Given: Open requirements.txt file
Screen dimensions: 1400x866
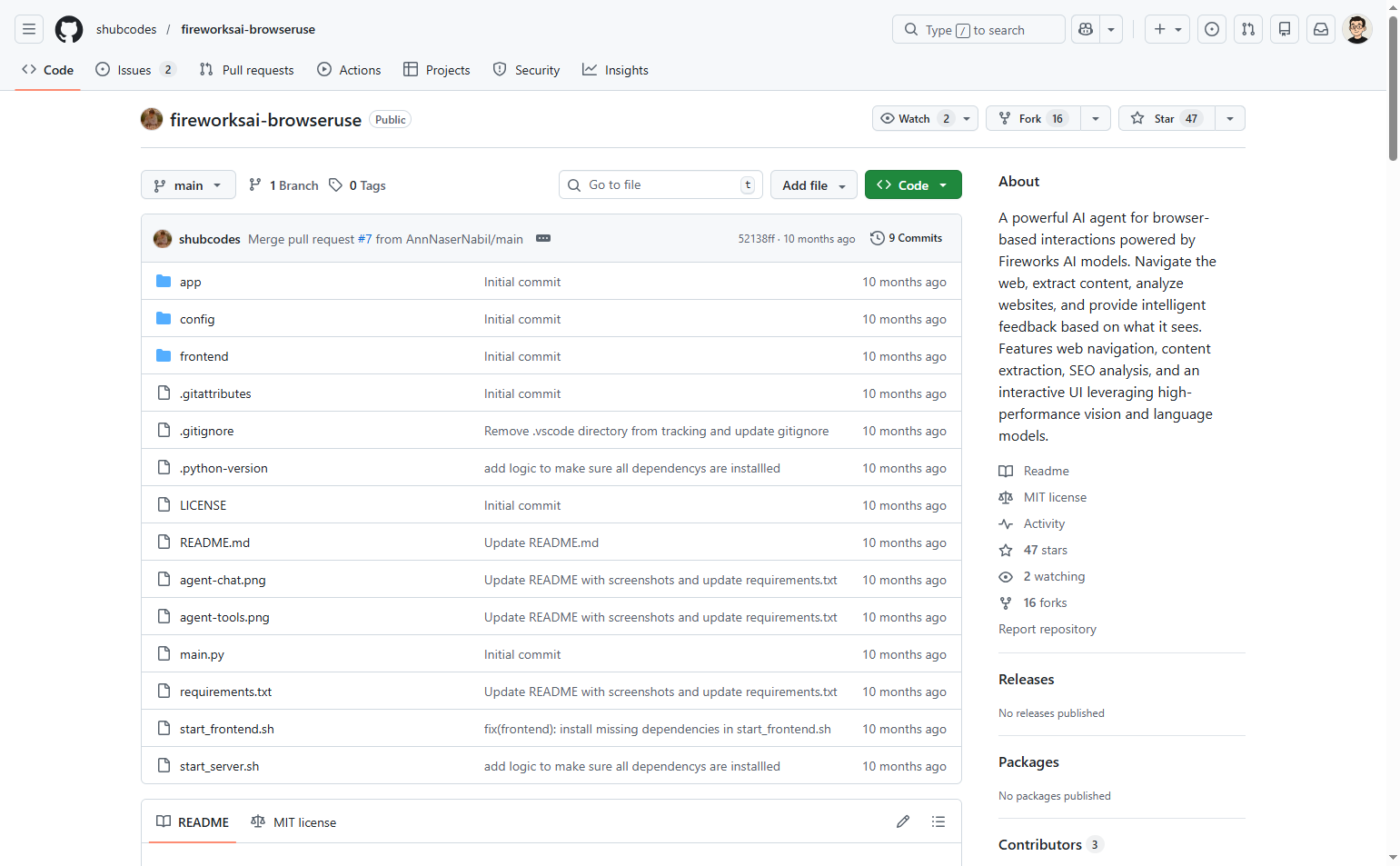Looking at the screenshot, I should click(225, 692).
